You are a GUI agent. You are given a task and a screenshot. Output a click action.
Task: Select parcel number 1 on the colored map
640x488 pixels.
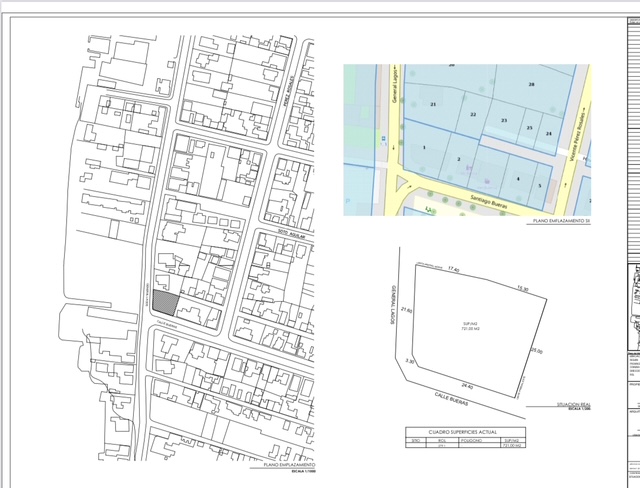424,147
